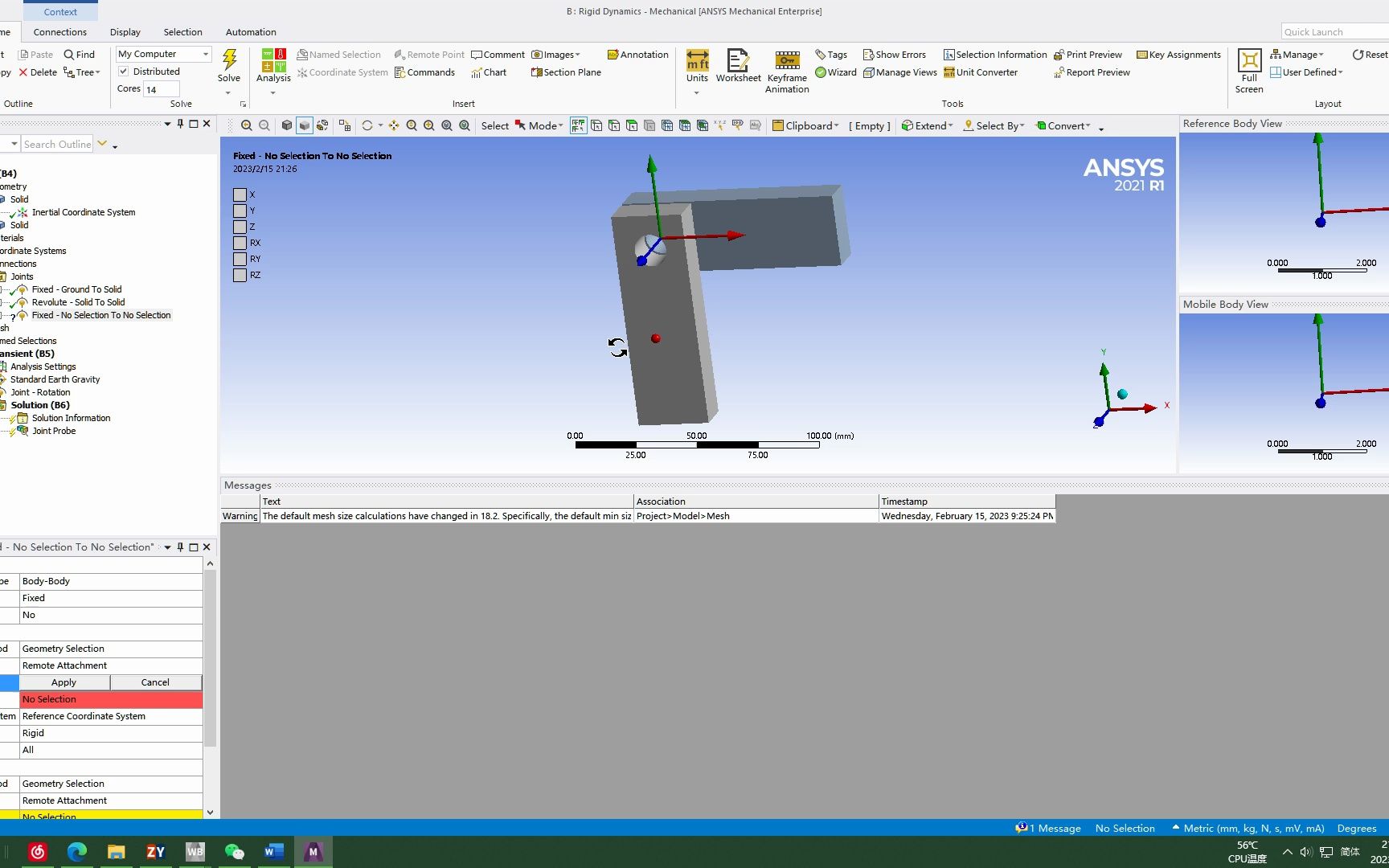Viewport: 1389px width, 868px height.
Task: Insert a Section Plane
Action: (x=565, y=72)
